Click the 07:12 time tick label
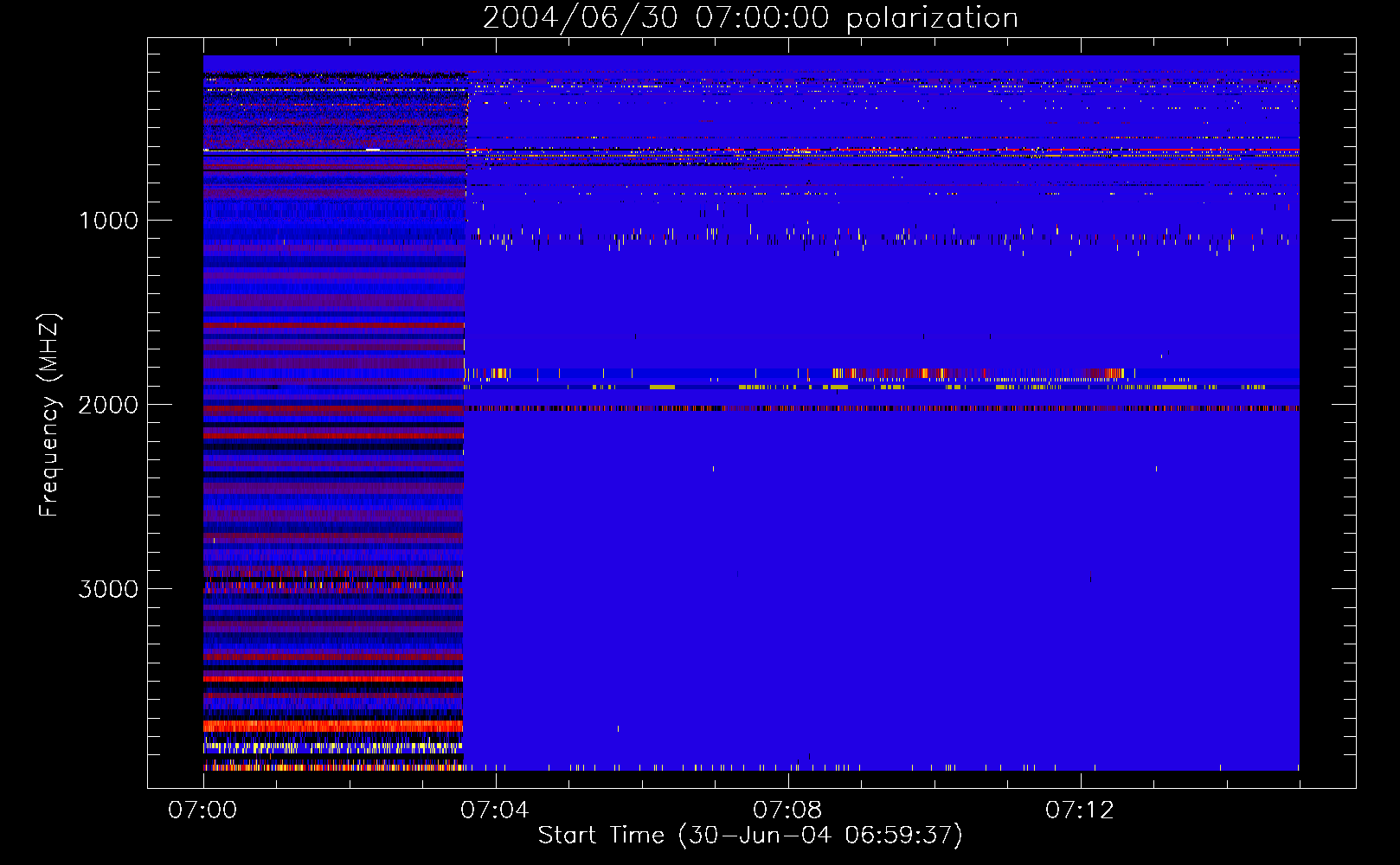The image size is (1400, 865). tap(1080, 811)
